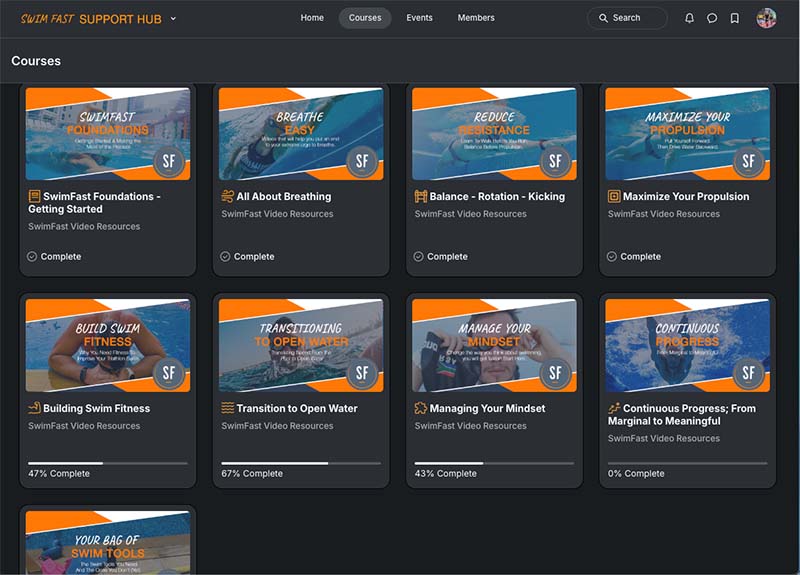Click Complete checkmark on All About Breathing card
Image resolution: width=800 pixels, height=575 pixels.
(225, 256)
